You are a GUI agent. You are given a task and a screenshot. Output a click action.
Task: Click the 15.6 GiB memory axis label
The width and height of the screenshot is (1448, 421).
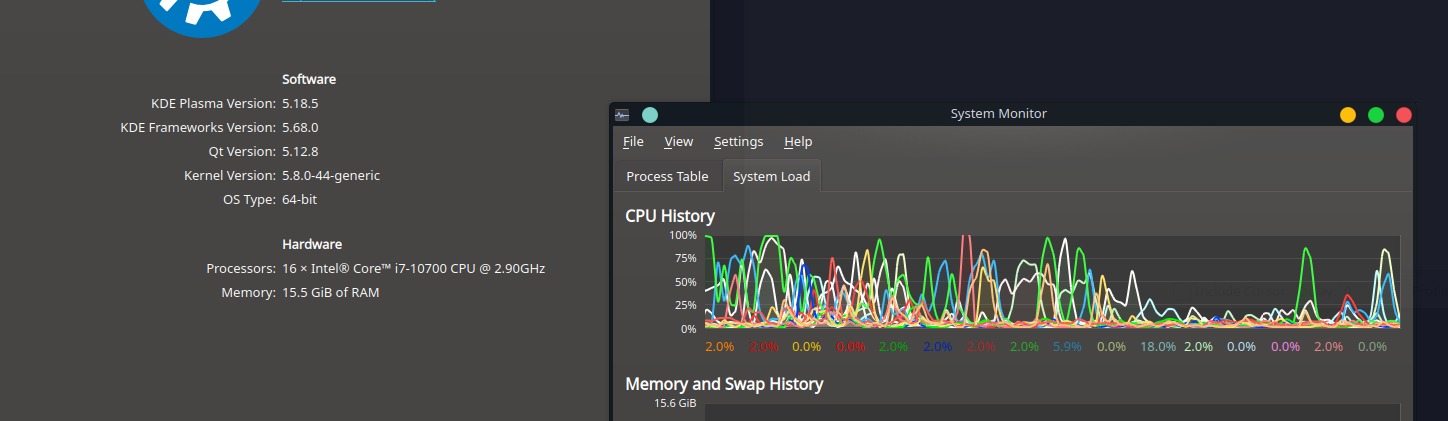click(x=676, y=404)
